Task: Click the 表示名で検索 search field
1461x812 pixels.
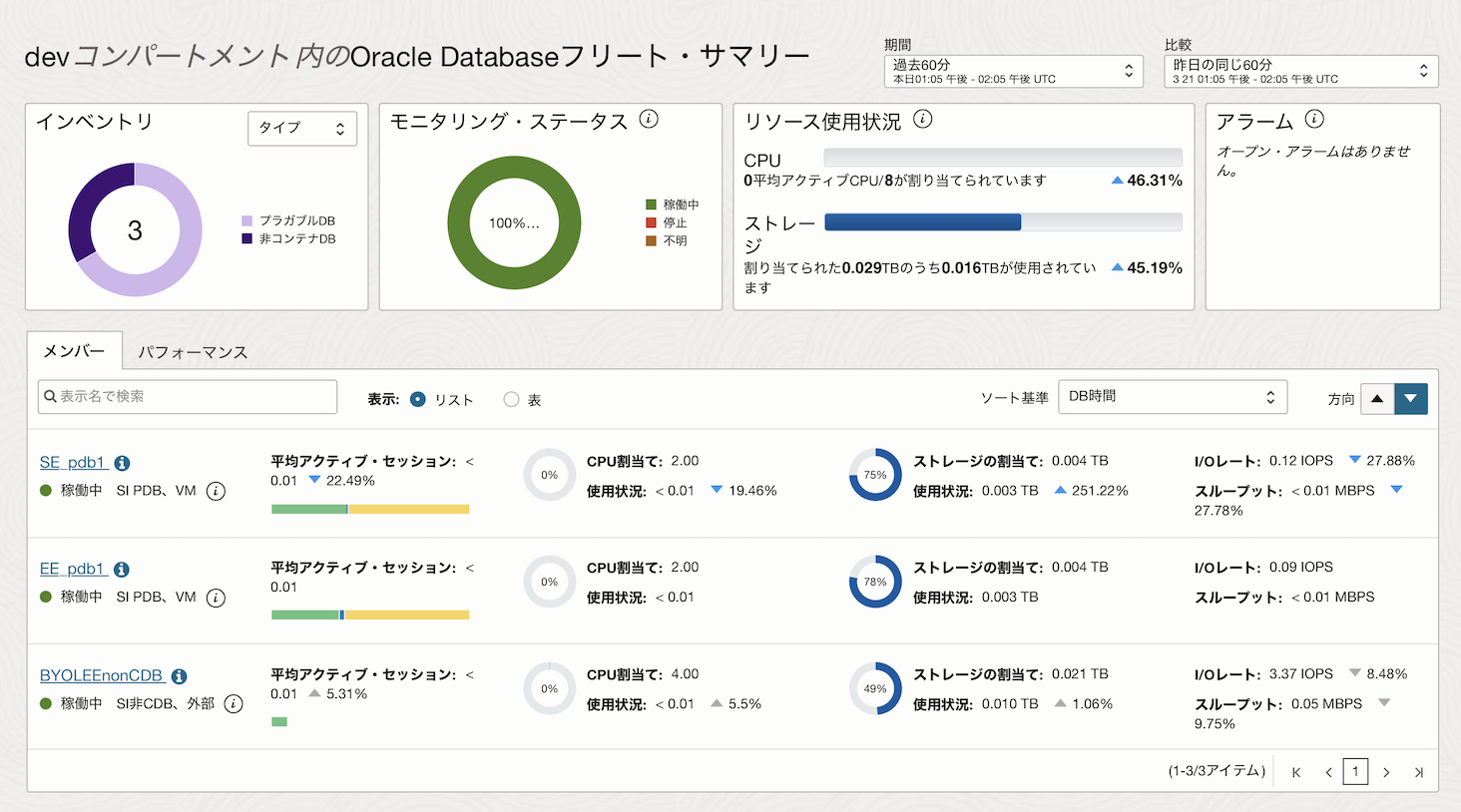Action: coord(188,397)
